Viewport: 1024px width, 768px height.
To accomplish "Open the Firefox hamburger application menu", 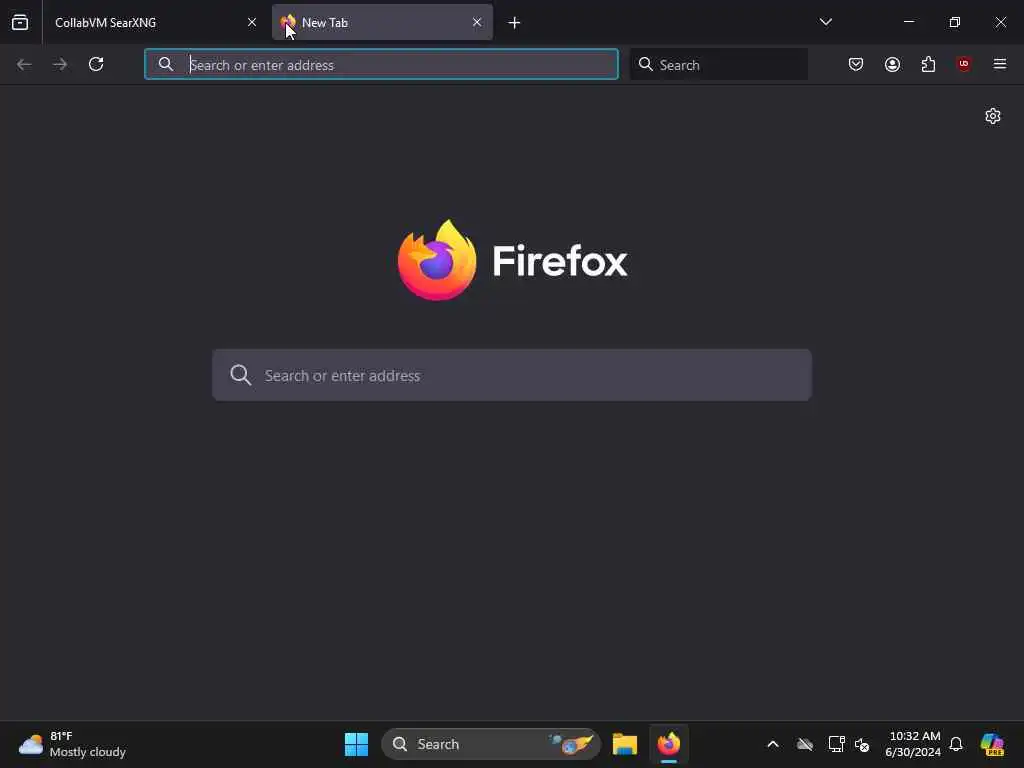I will [x=1000, y=64].
